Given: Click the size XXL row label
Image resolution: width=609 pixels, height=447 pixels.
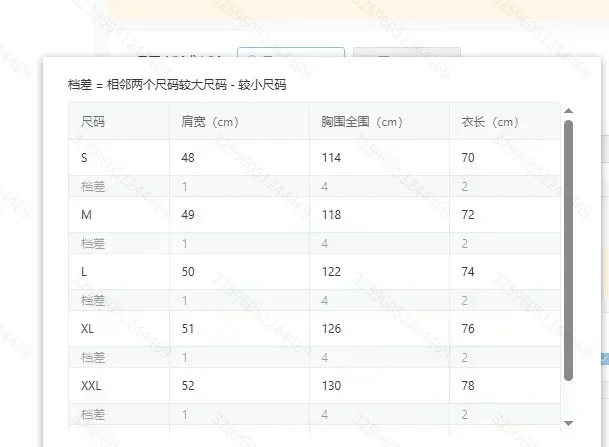Looking at the screenshot, I should click(x=91, y=386).
